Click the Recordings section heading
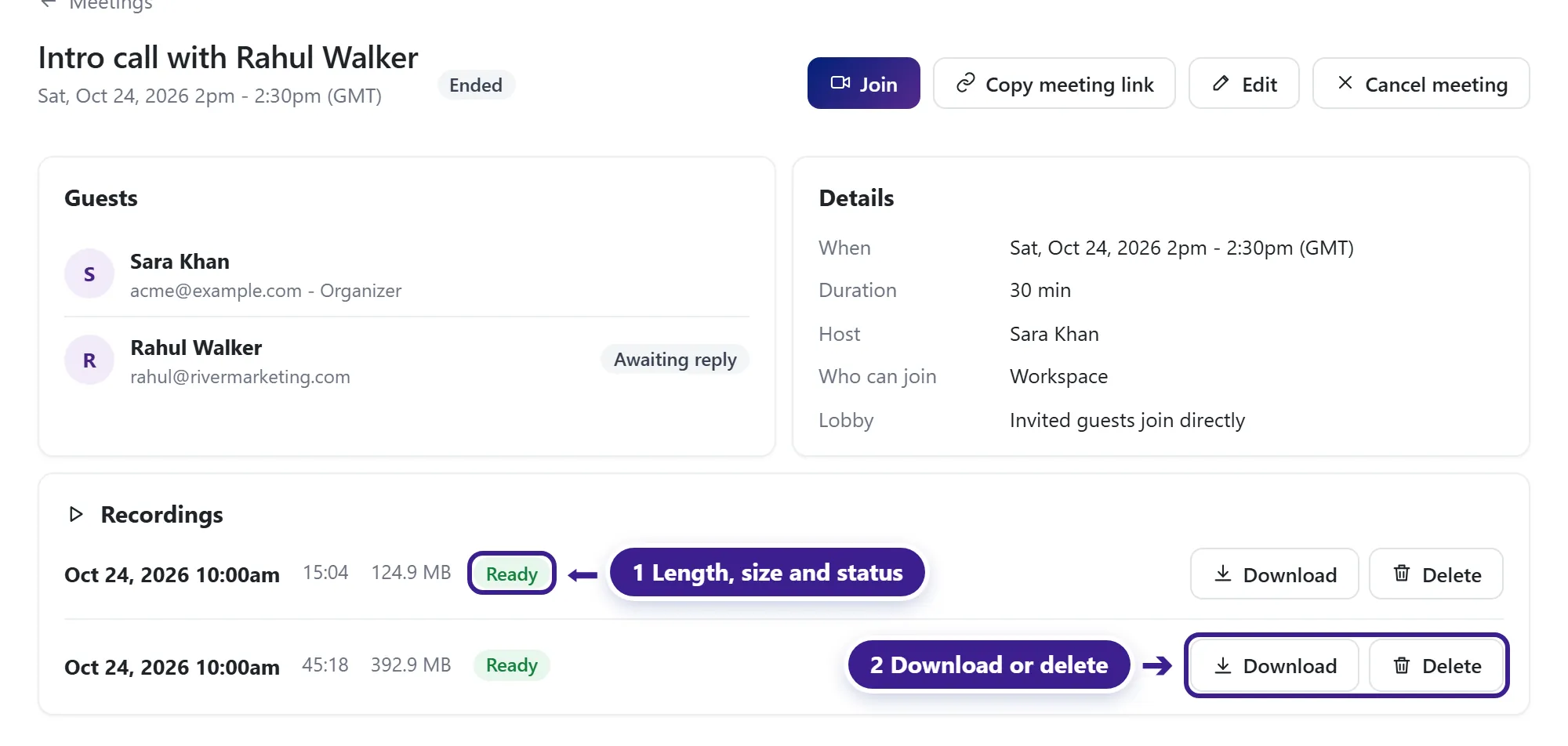 tap(162, 515)
